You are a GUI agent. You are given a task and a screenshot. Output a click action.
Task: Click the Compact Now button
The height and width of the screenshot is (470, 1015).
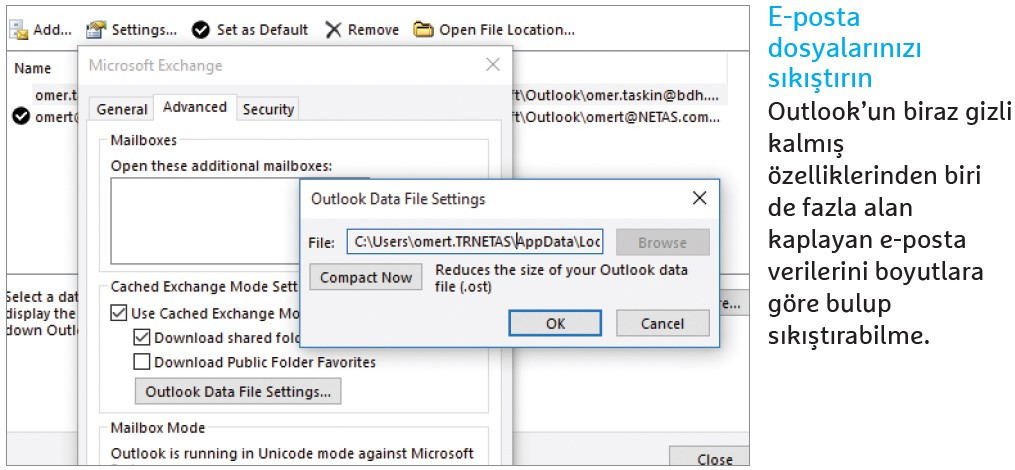coord(366,277)
